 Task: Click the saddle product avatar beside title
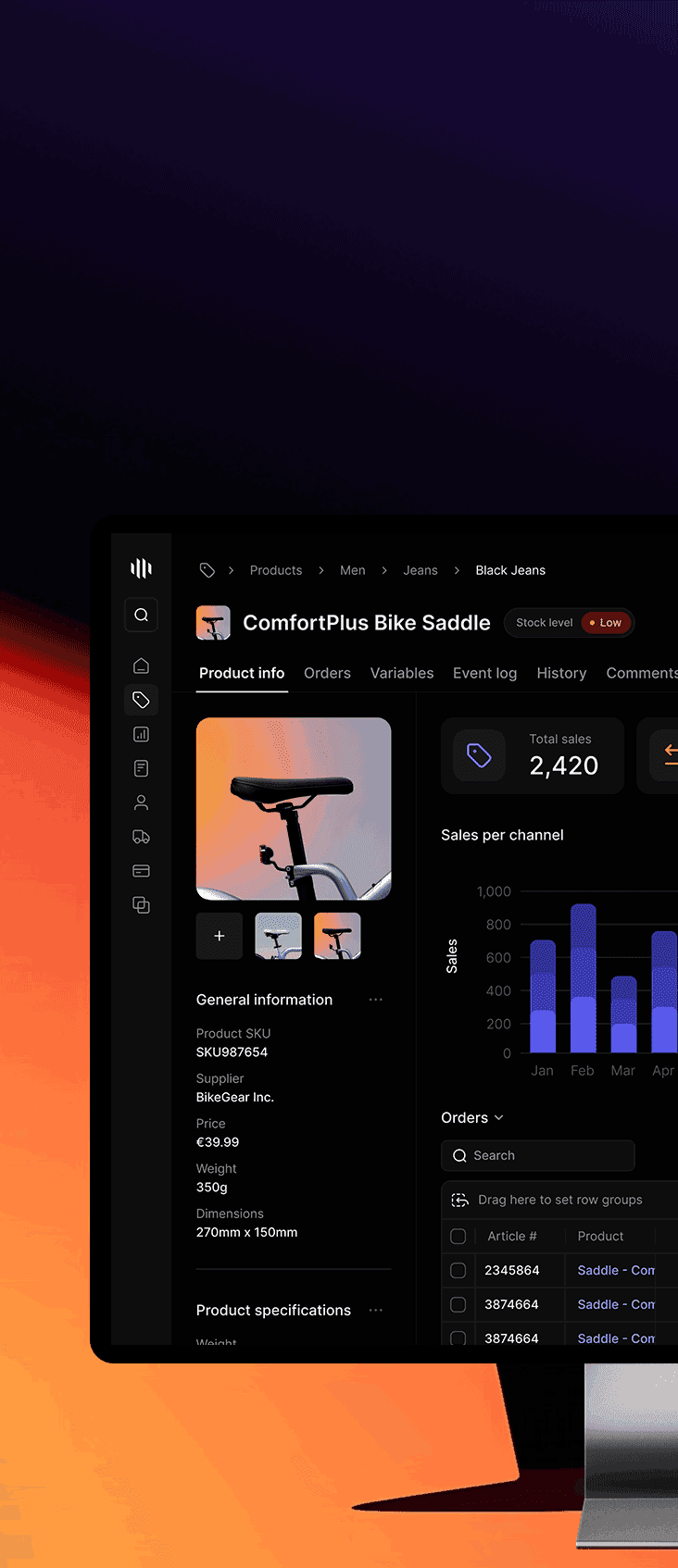[213, 623]
